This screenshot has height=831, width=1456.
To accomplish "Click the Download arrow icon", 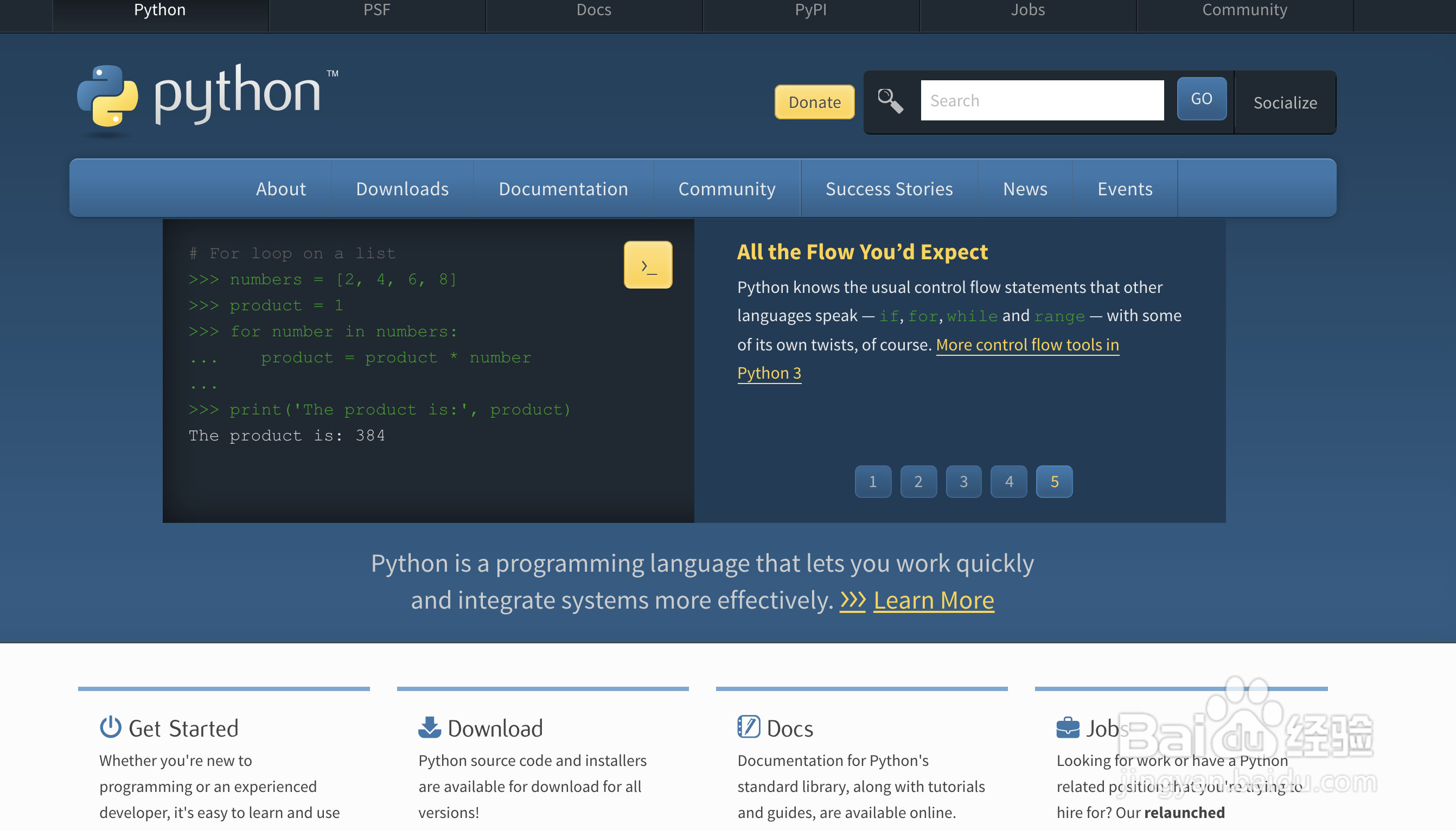I will pos(429,728).
